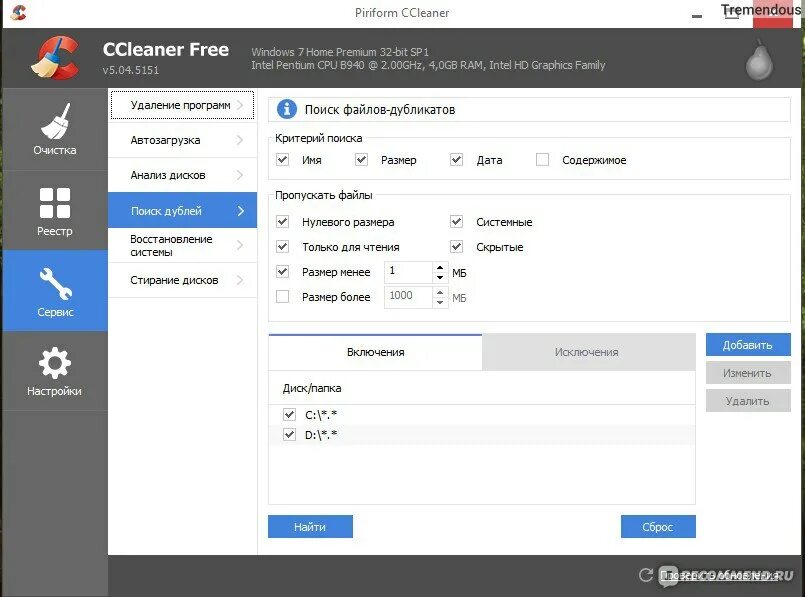Increase Размер более value with up arrow
Screen dimensions: 805x597
(x=440, y=293)
